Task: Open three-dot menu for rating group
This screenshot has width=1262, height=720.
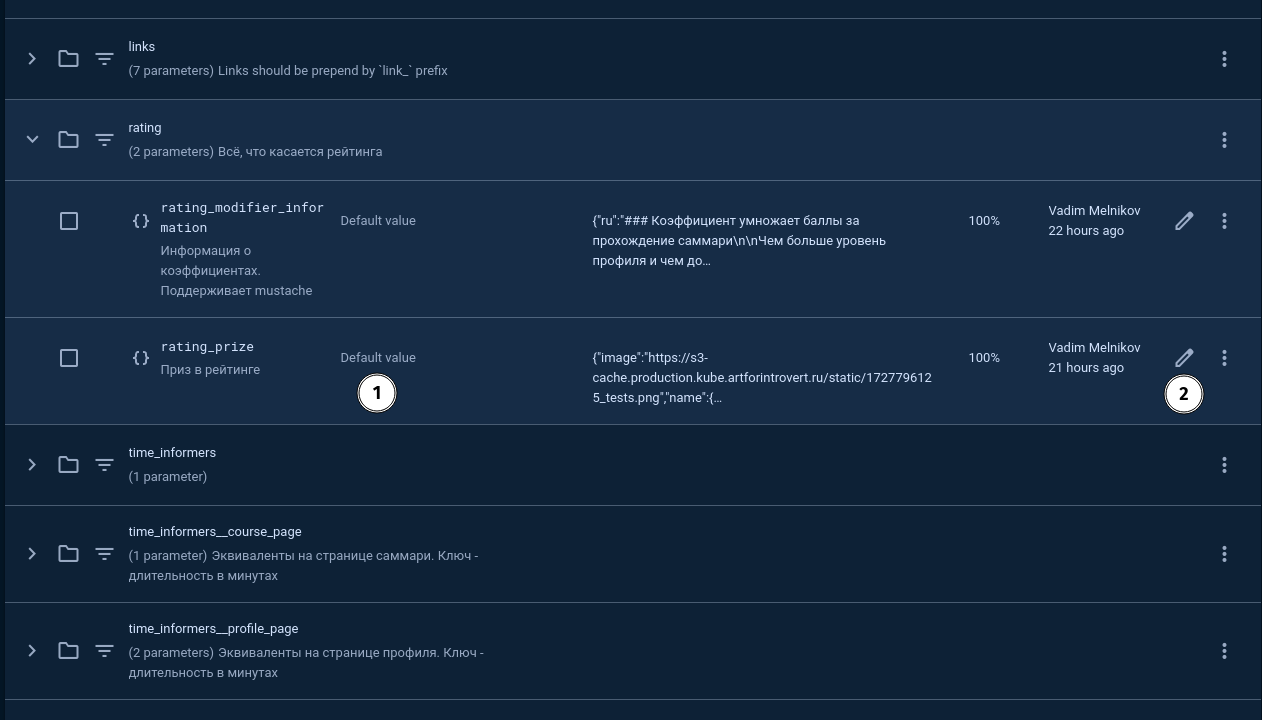Action: pyautogui.click(x=1224, y=140)
